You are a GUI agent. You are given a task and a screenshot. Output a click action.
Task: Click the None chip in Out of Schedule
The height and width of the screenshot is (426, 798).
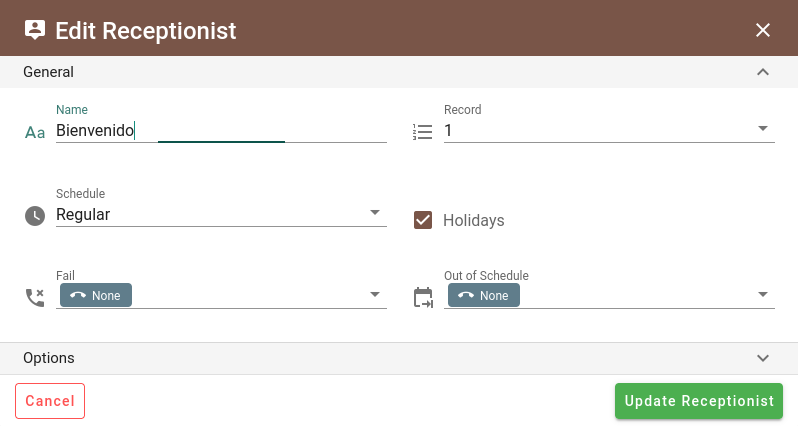(x=483, y=295)
